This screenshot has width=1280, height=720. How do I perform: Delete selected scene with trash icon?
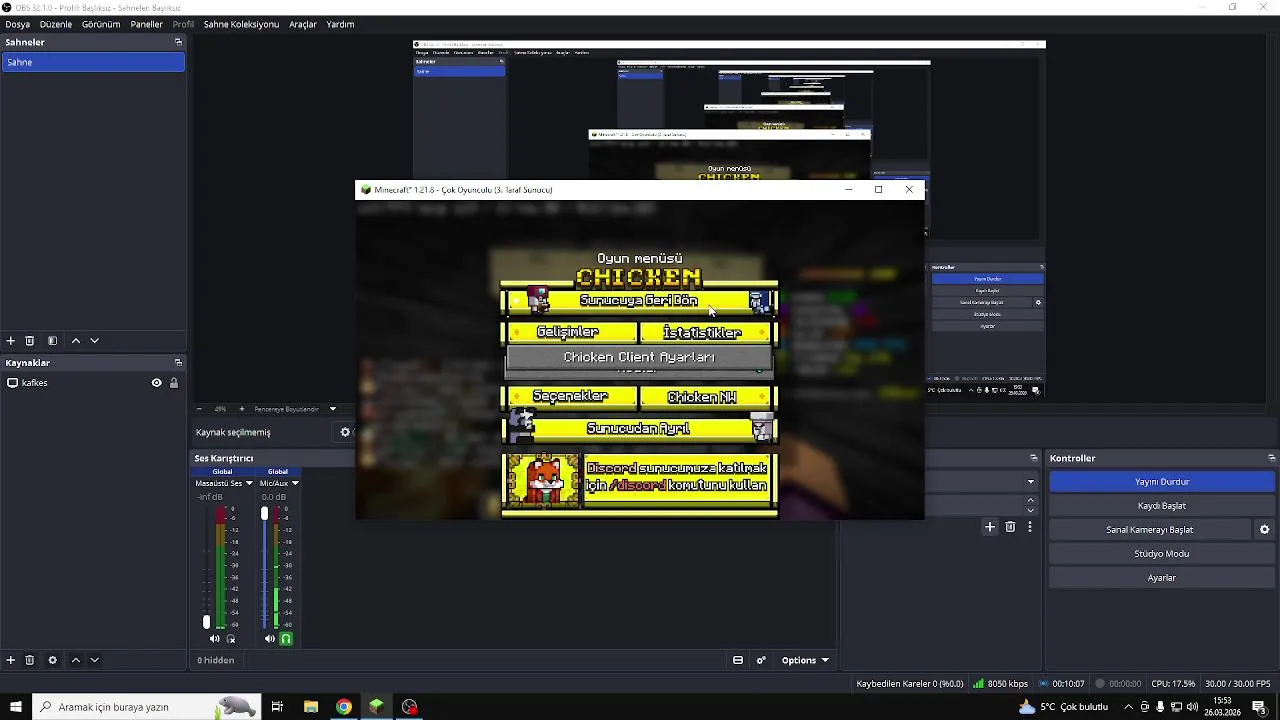(x=30, y=341)
